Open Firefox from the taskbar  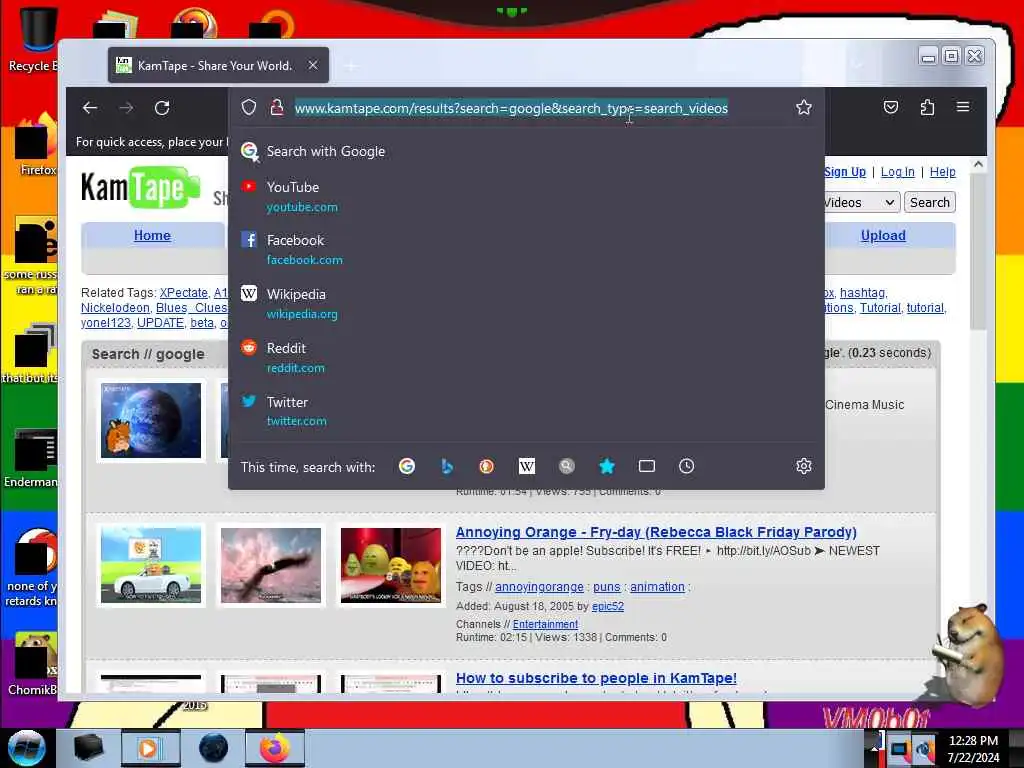[x=275, y=748]
